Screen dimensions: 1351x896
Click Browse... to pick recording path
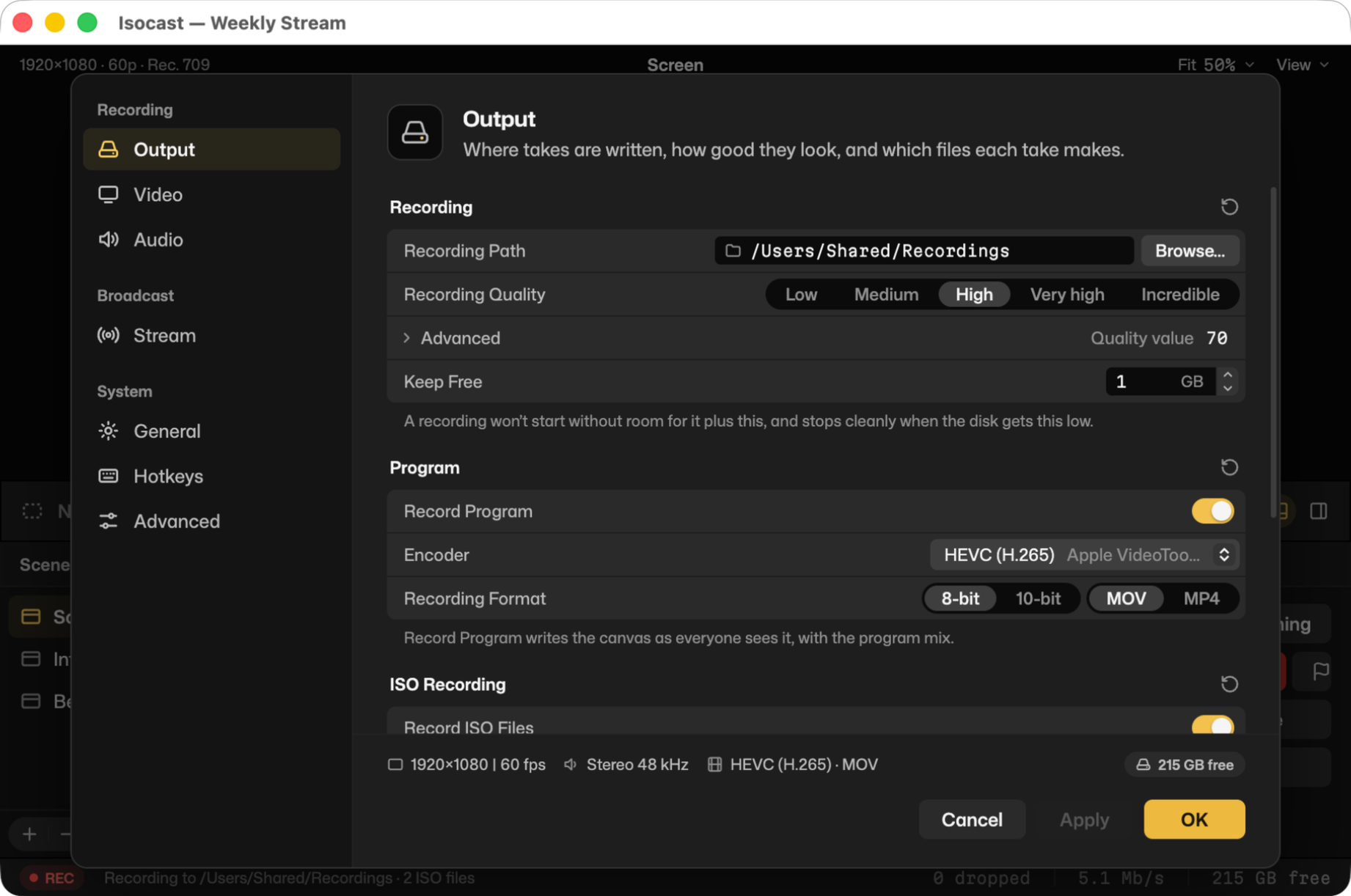[1190, 251]
